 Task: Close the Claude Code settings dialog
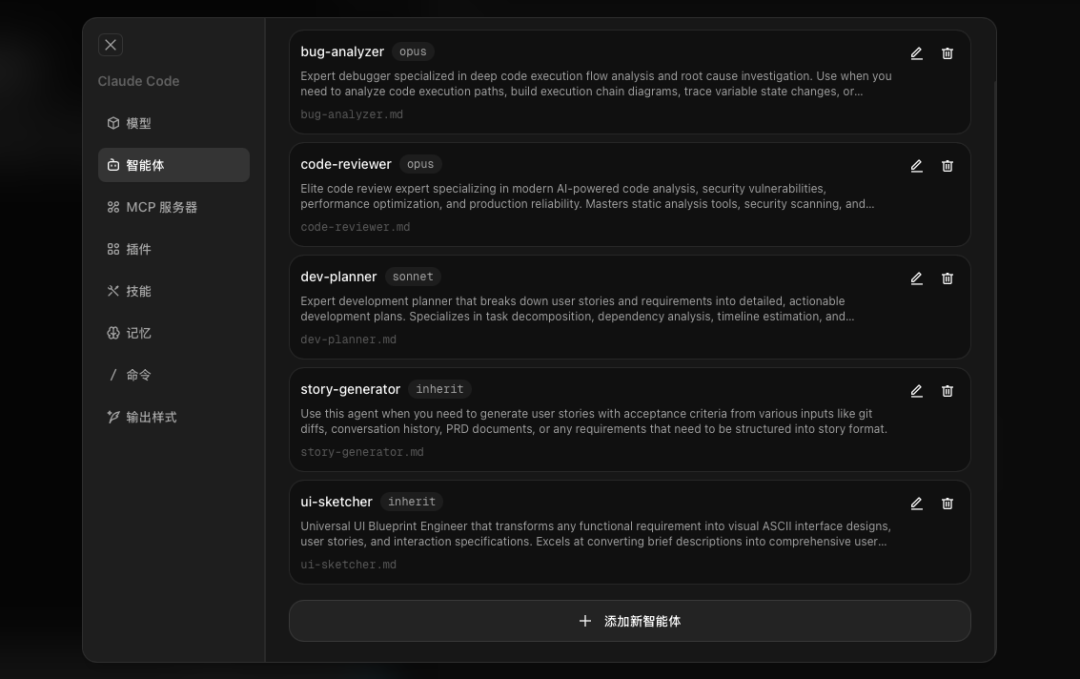point(111,45)
